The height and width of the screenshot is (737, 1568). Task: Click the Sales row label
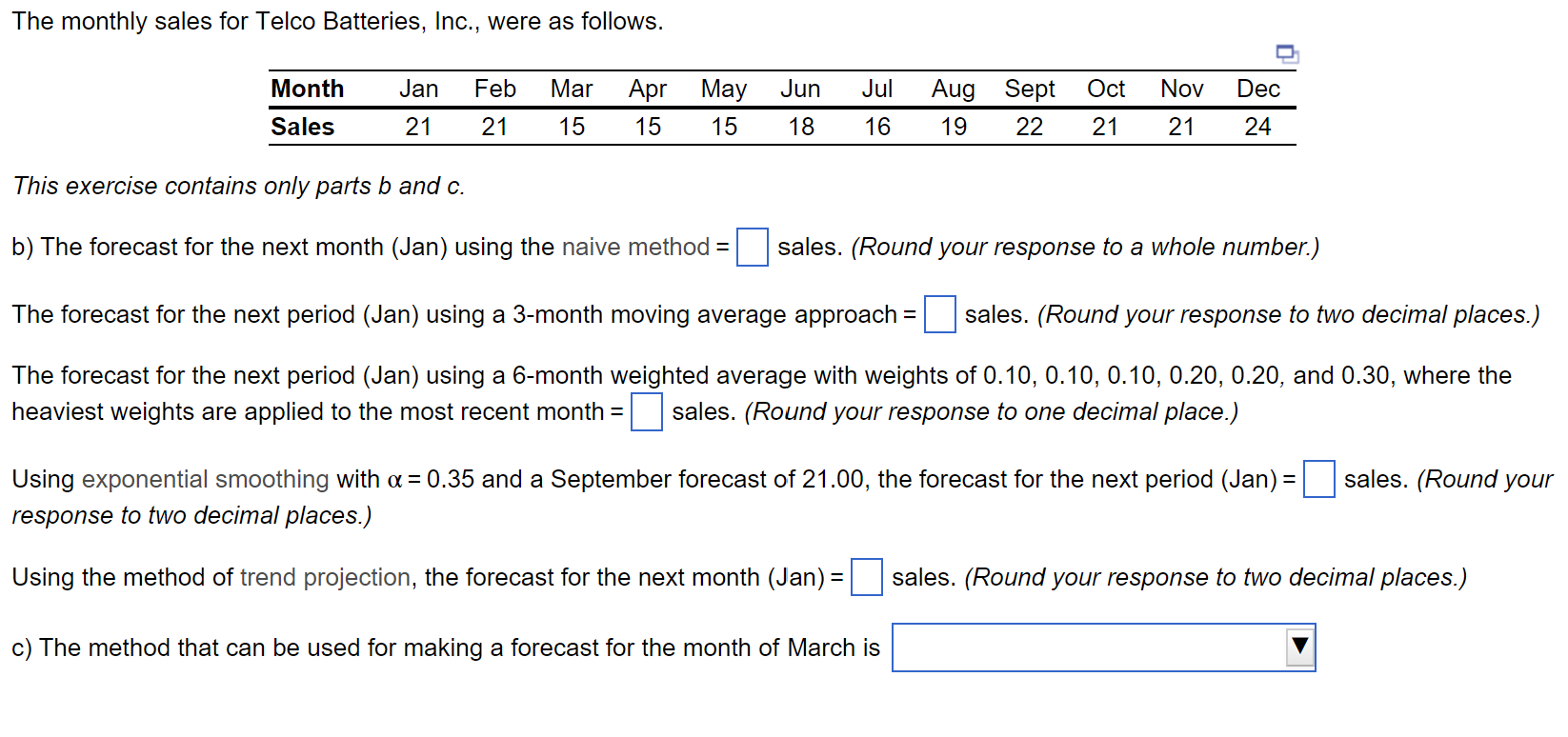302,126
